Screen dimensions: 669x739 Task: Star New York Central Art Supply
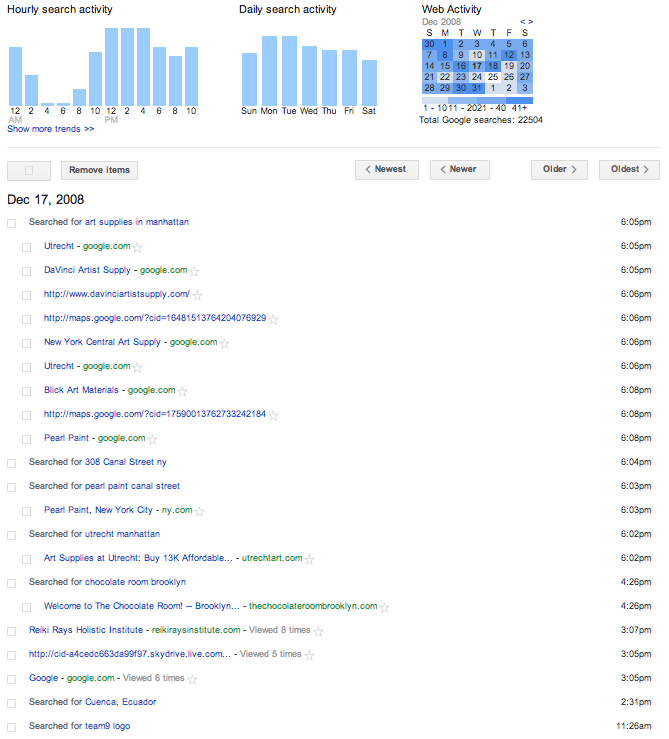pyautogui.click(x=224, y=343)
